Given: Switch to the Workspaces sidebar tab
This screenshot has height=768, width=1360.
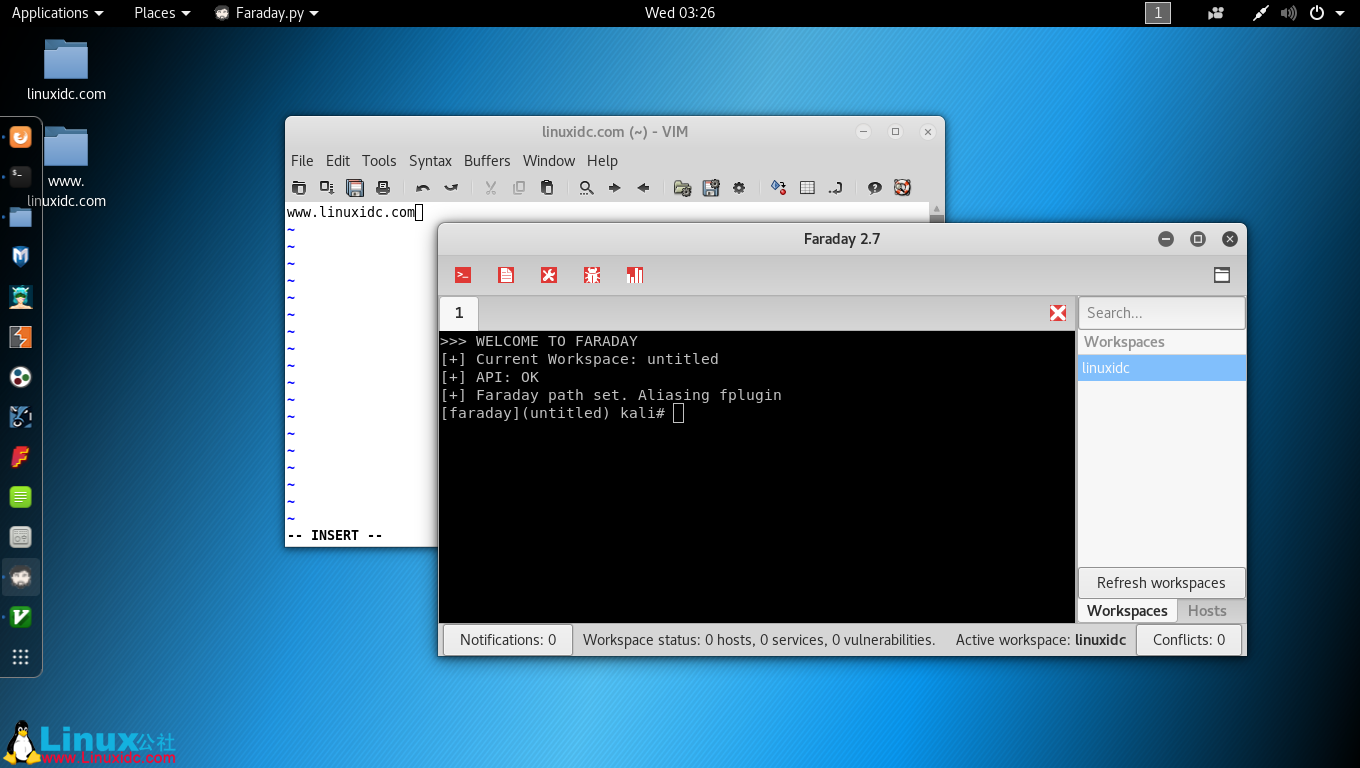Looking at the screenshot, I should [1127, 611].
